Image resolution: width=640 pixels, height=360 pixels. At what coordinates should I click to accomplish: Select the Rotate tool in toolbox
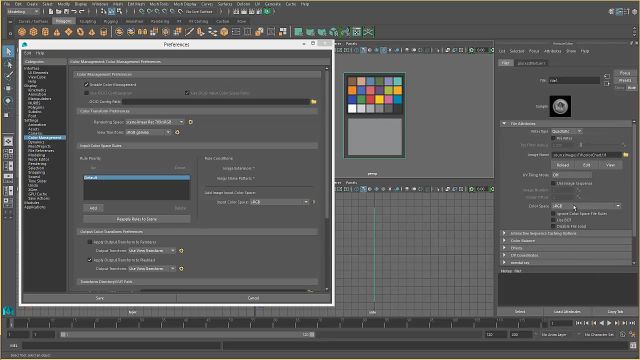pyautogui.click(x=9, y=100)
